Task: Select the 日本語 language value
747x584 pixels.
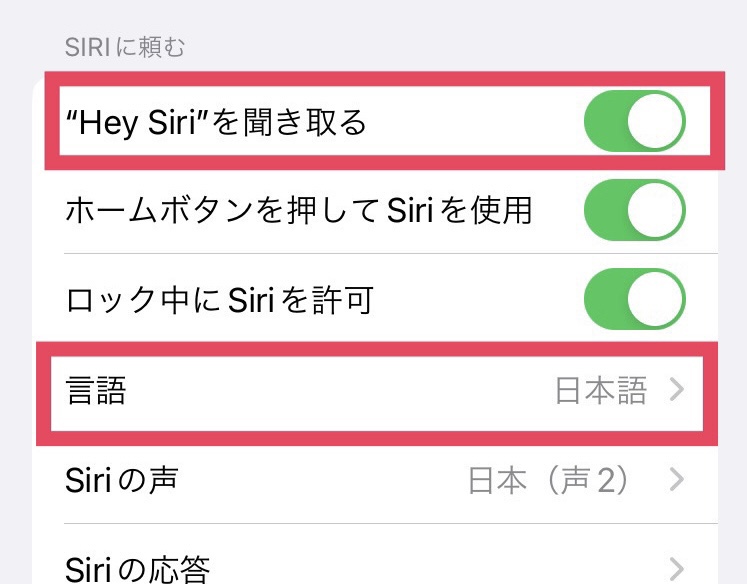Action: 602,391
